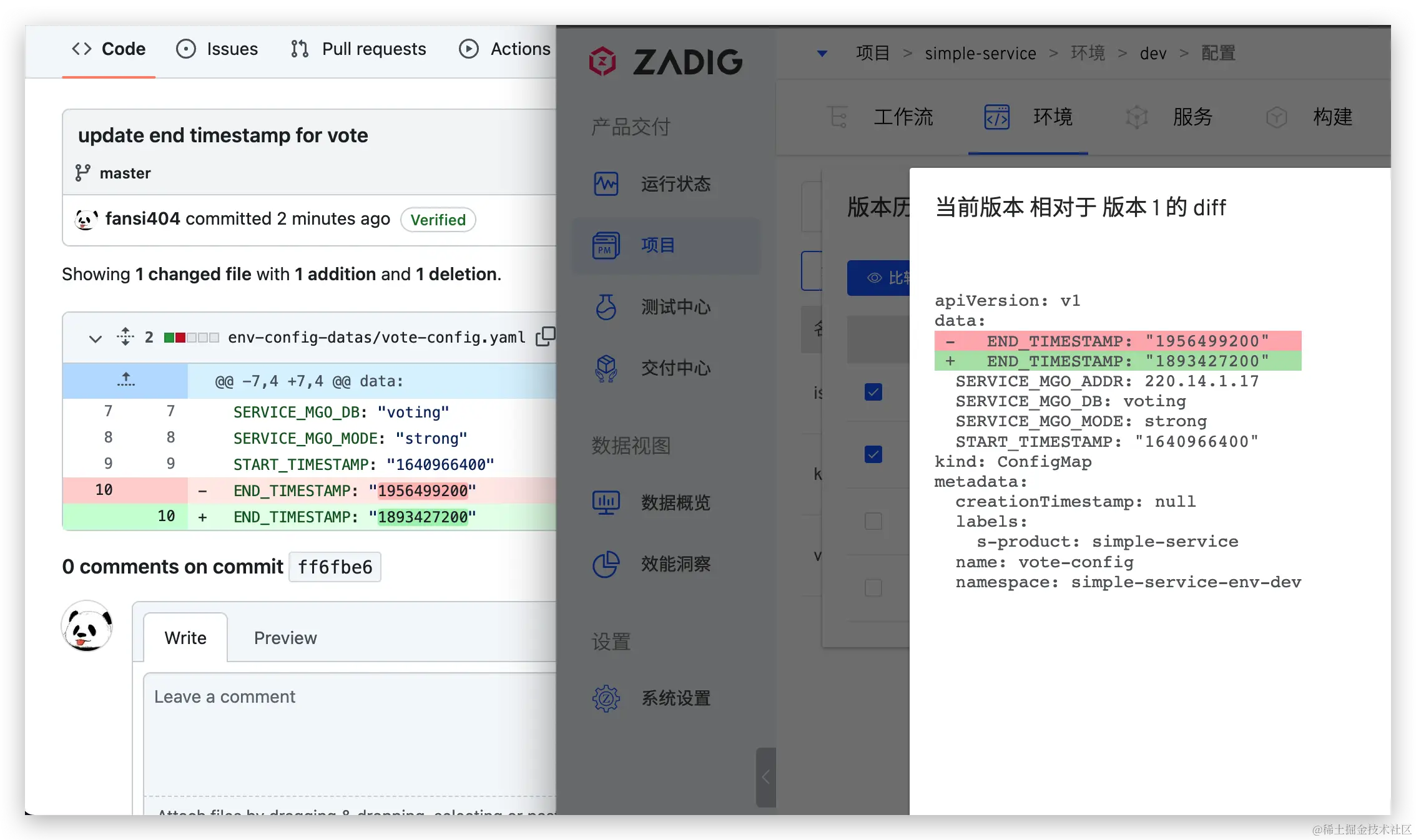
Task: Collapse the Zadig sidebar panel handle
Action: 765,777
